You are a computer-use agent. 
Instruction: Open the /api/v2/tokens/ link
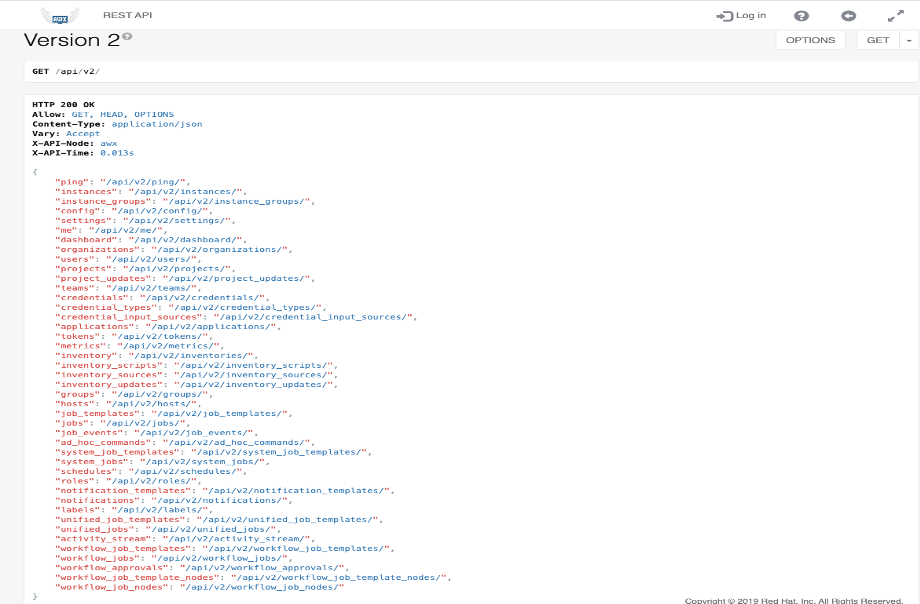click(160, 336)
